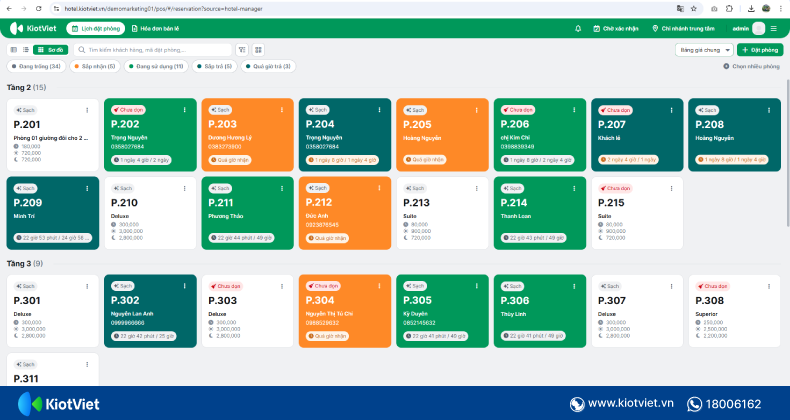Open the browser extensions puzzle icon
Viewport: 790px width, 420px height.
pyautogui.click(x=729, y=9)
